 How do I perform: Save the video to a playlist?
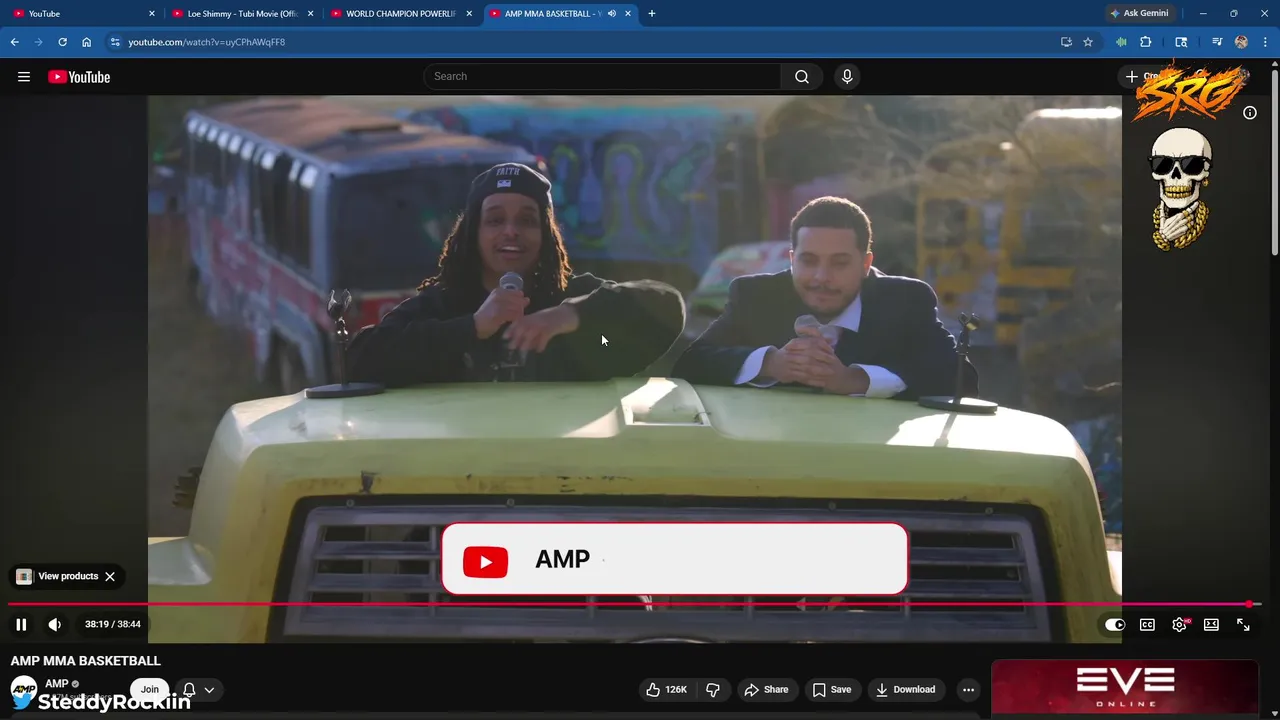832,690
